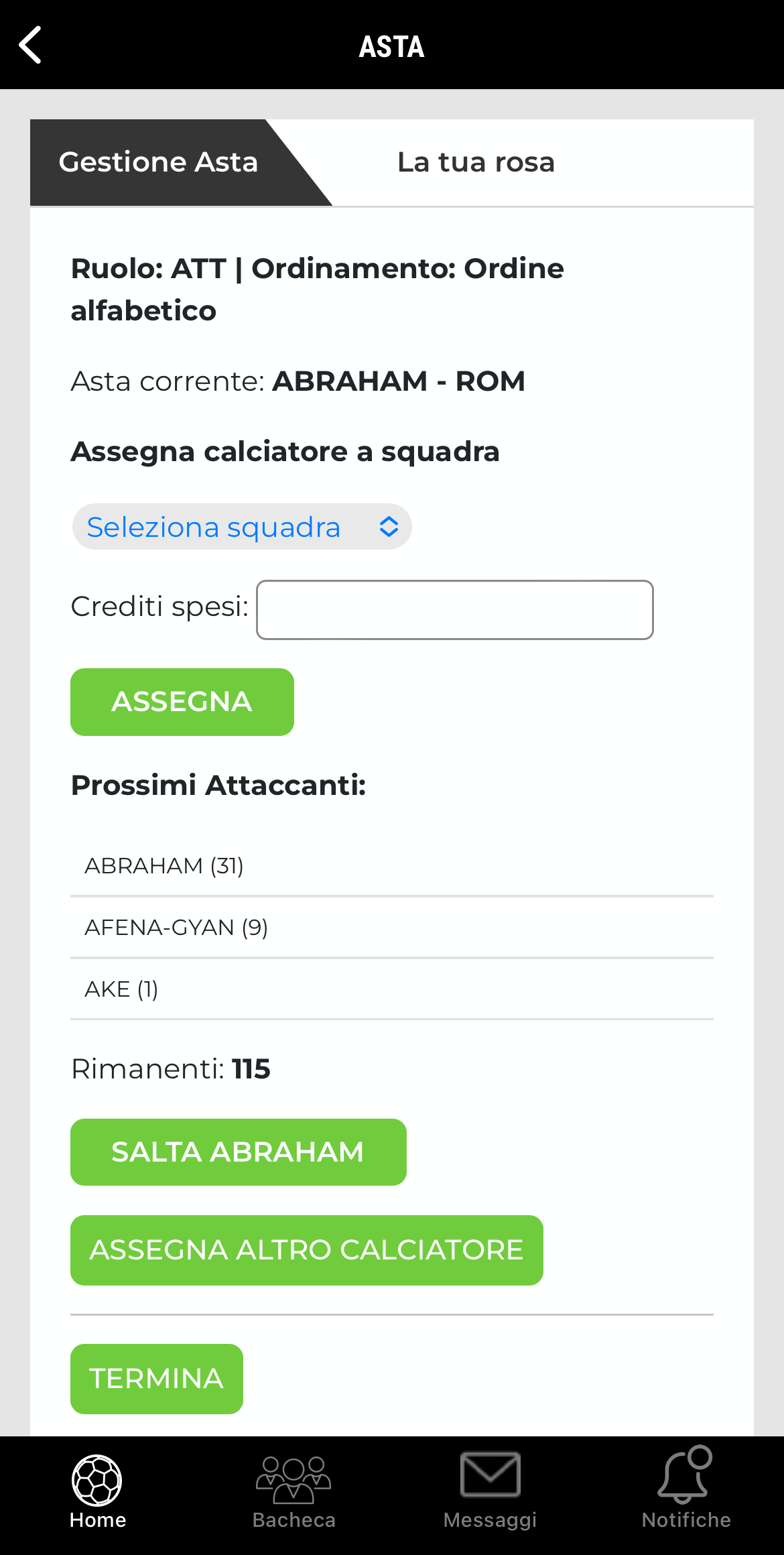784x1555 pixels.
Task: Click the Rimanenti 115 counter text
Action: click(171, 1069)
